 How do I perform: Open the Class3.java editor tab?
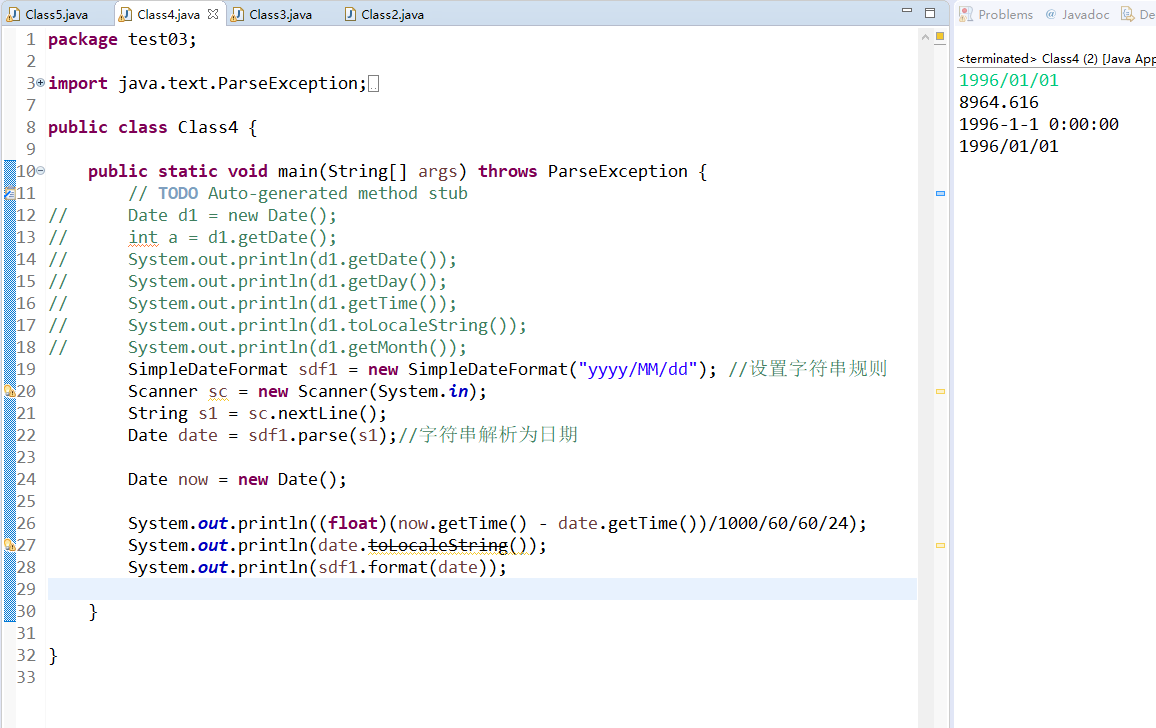[x=271, y=14]
